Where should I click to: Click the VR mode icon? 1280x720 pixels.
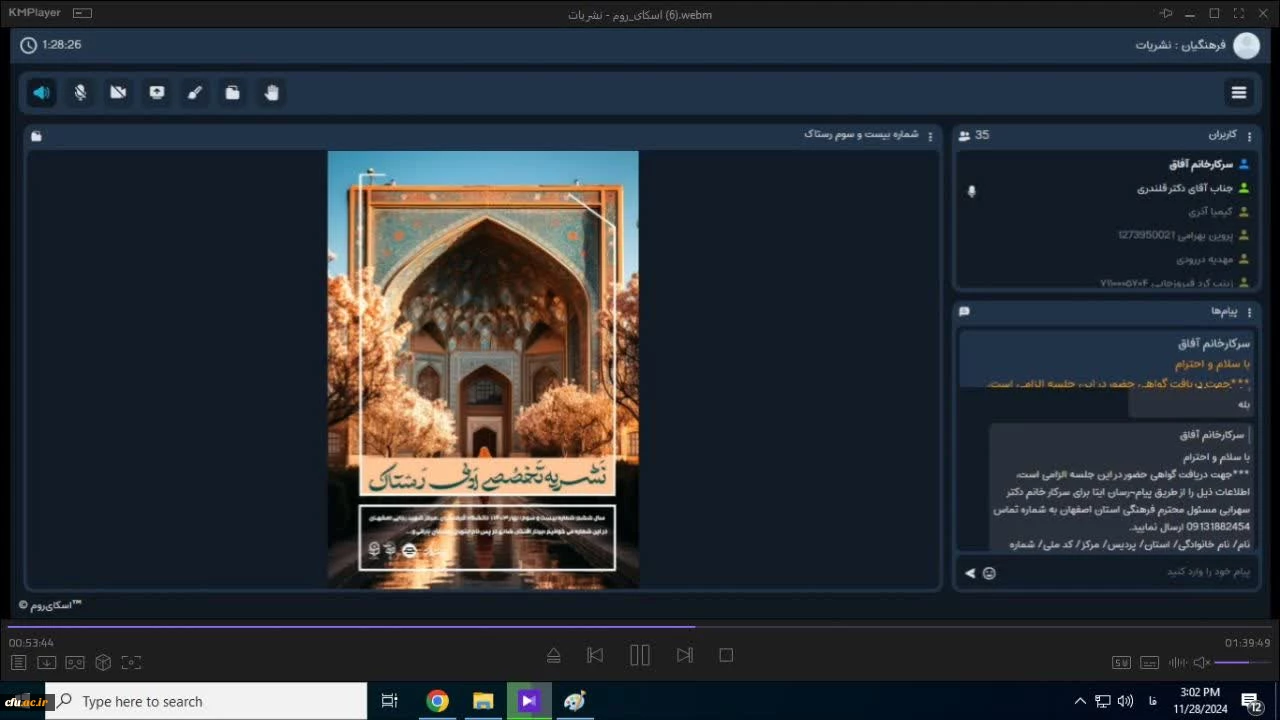pyautogui.click(x=75, y=662)
